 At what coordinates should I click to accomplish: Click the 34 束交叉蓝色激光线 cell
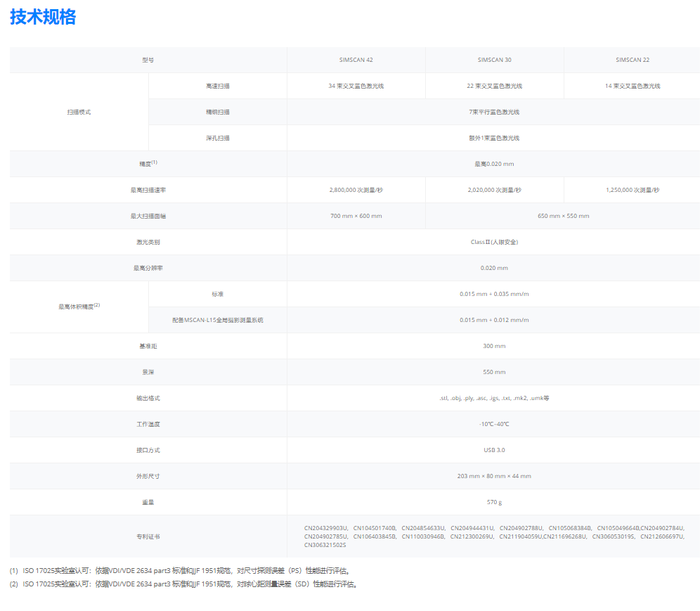[356, 86]
